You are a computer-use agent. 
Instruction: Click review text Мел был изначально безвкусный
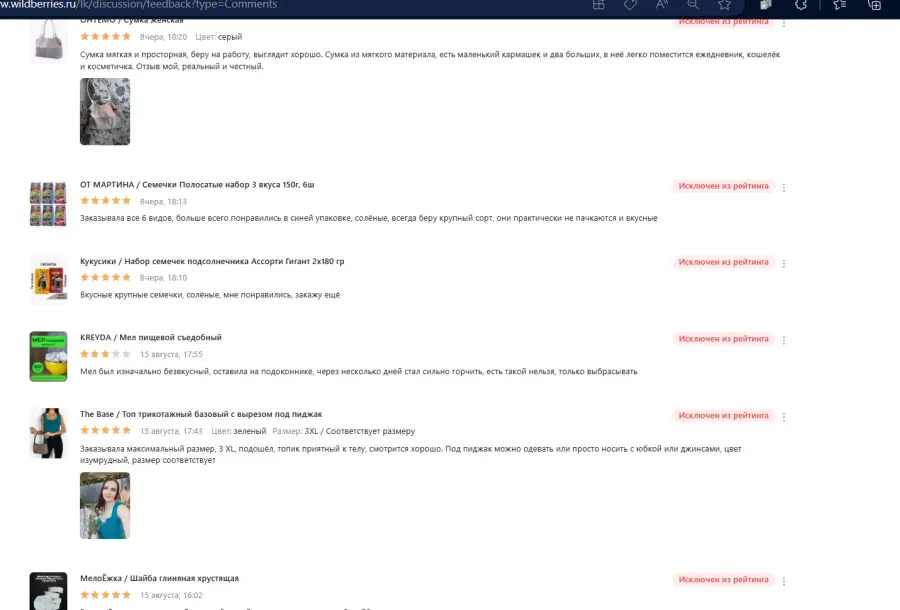(359, 371)
